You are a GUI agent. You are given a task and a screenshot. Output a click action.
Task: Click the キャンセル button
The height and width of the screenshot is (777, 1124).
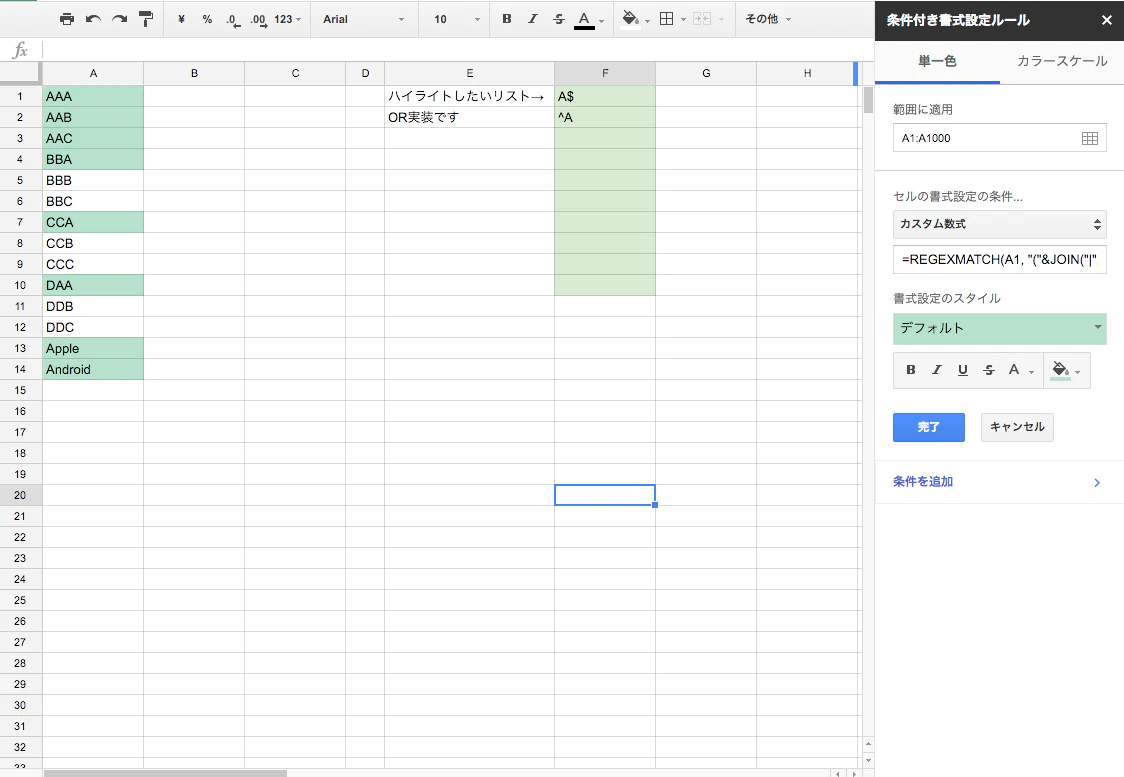pos(1017,427)
